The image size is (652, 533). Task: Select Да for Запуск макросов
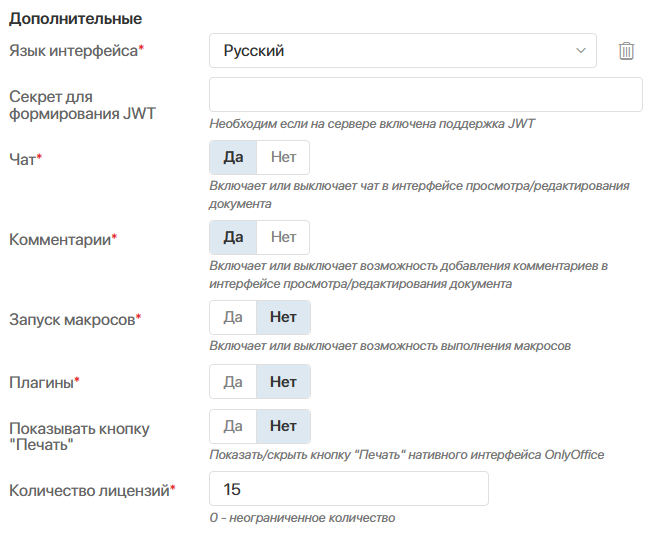coord(233,318)
